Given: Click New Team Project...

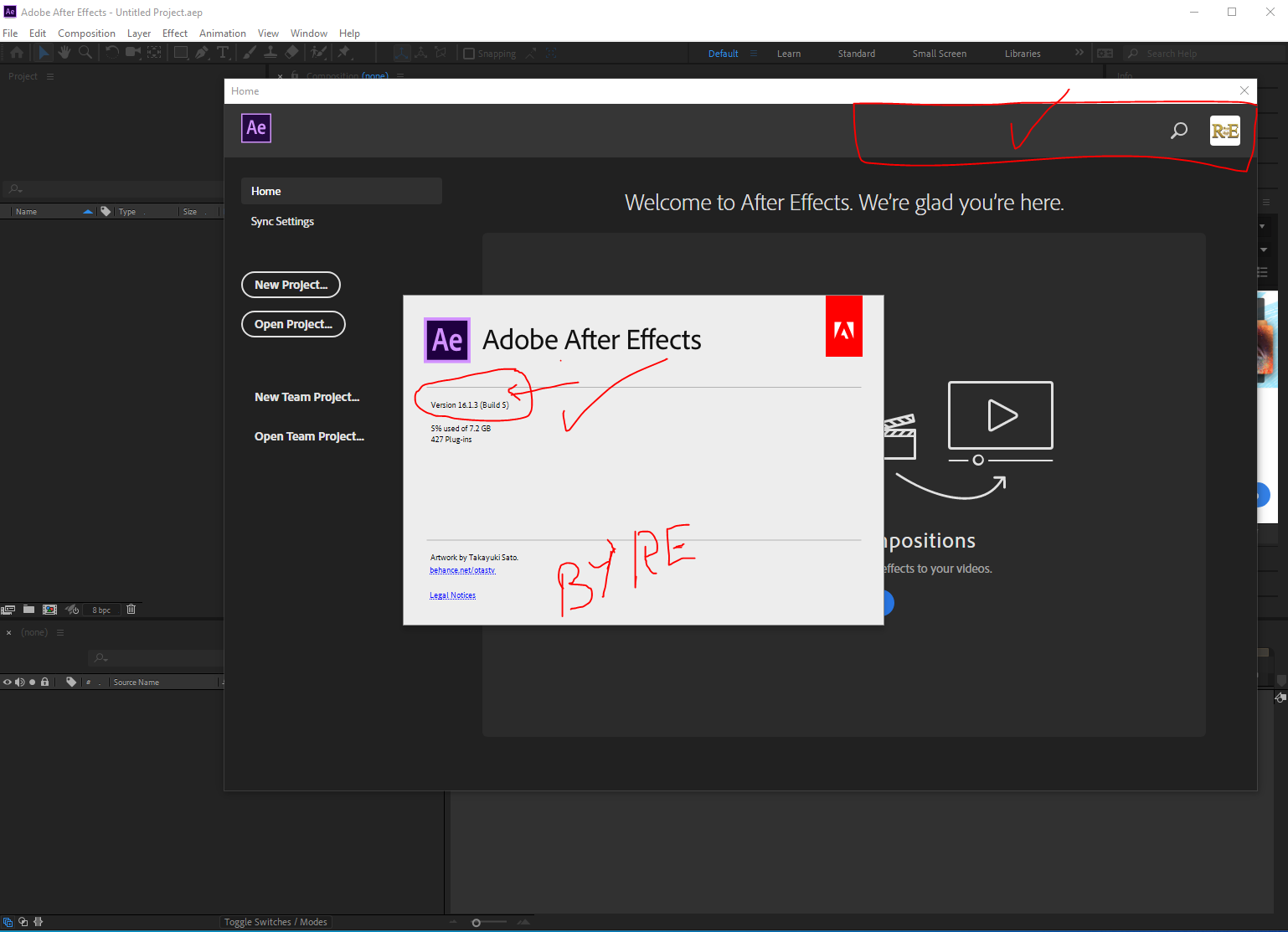Looking at the screenshot, I should pyautogui.click(x=307, y=397).
